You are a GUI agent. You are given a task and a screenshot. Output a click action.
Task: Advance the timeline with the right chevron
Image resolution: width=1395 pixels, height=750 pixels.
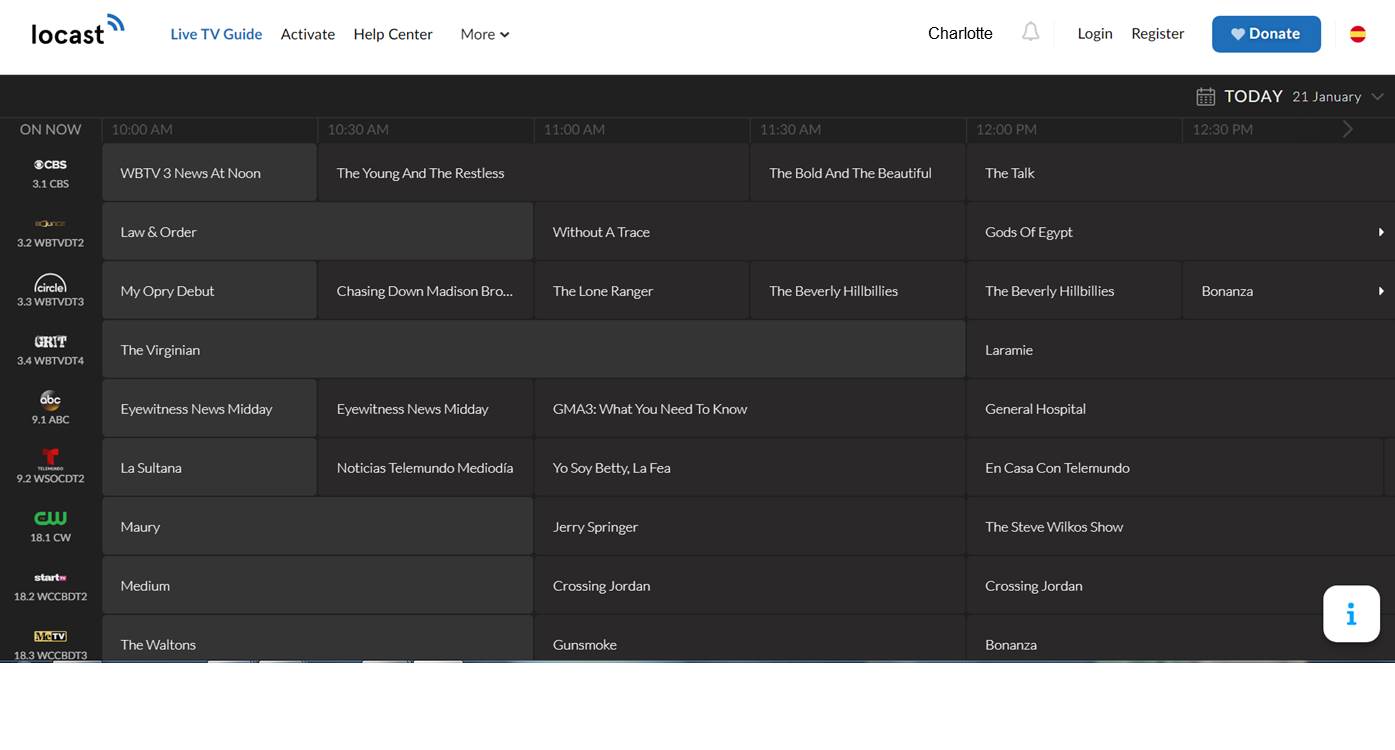click(1347, 129)
